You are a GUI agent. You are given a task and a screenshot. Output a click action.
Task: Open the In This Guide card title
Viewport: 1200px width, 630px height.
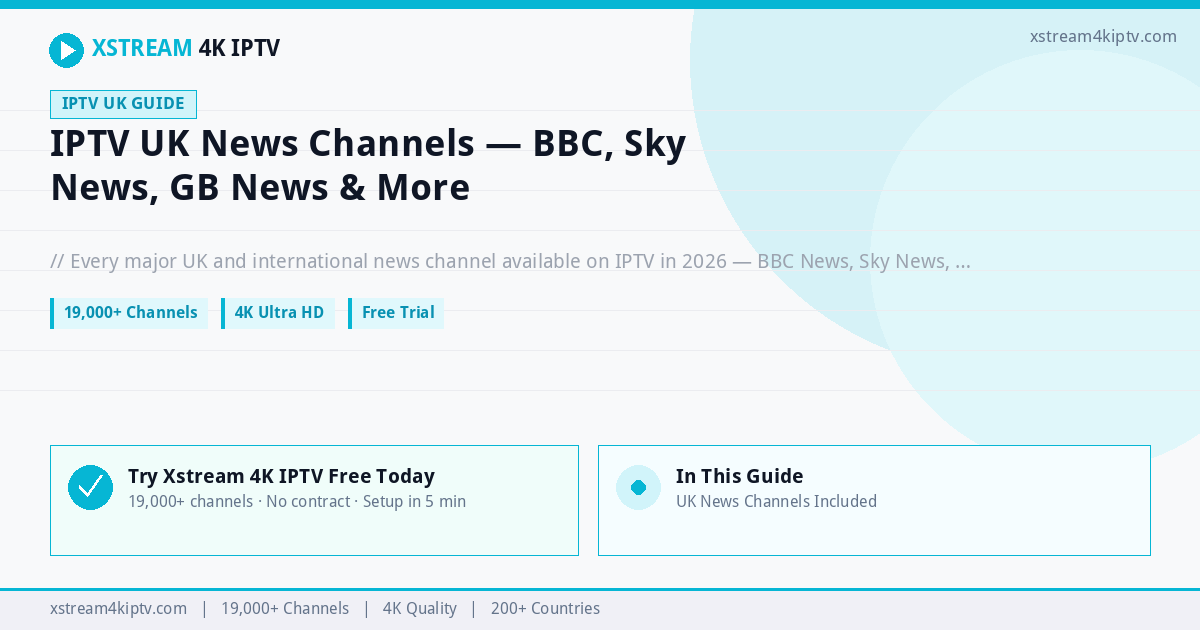tap(739, 476)
